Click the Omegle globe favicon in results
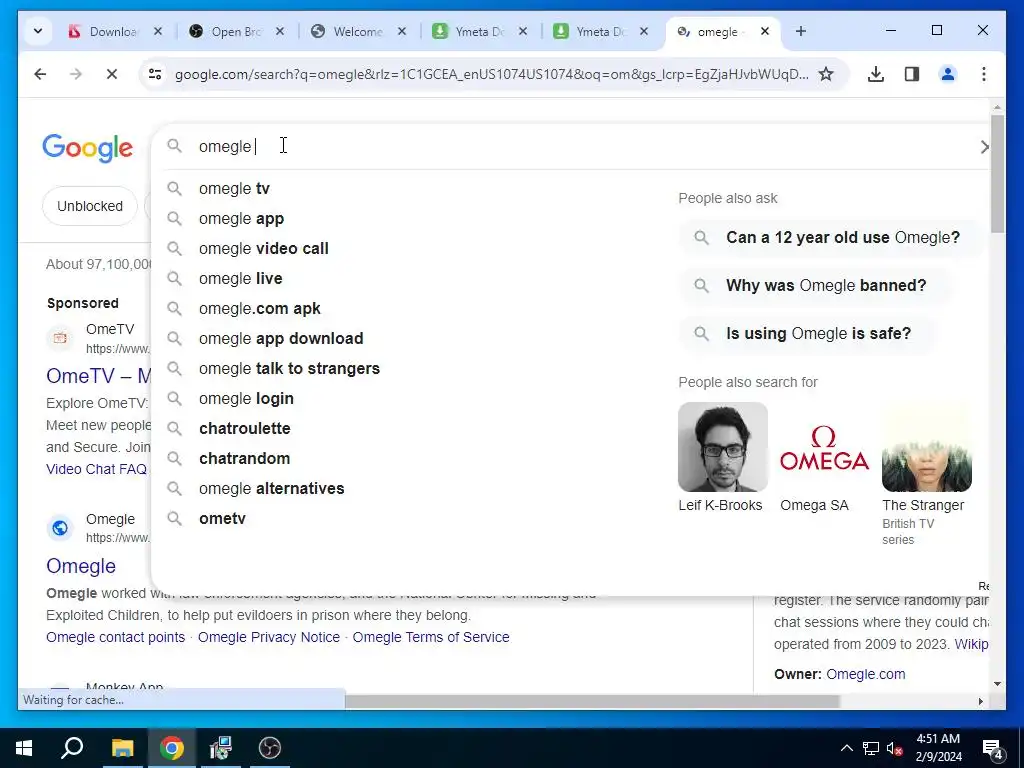The height and width of the screenshot is (768, 1024). (60, 528)
